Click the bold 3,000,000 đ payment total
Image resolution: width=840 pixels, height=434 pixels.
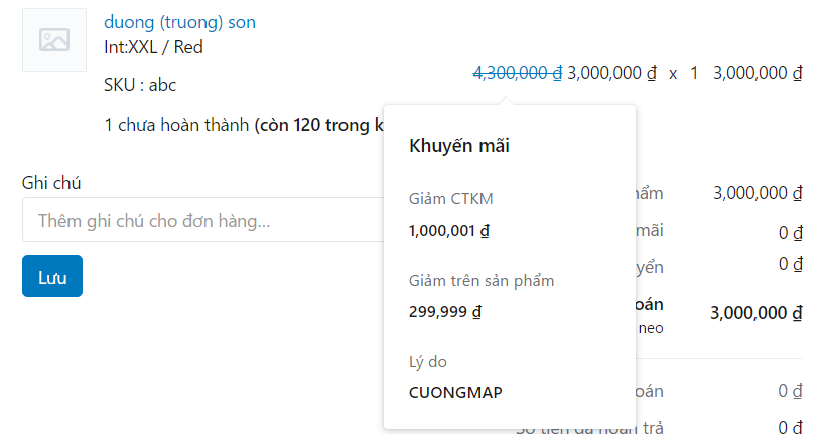[756, 313]
